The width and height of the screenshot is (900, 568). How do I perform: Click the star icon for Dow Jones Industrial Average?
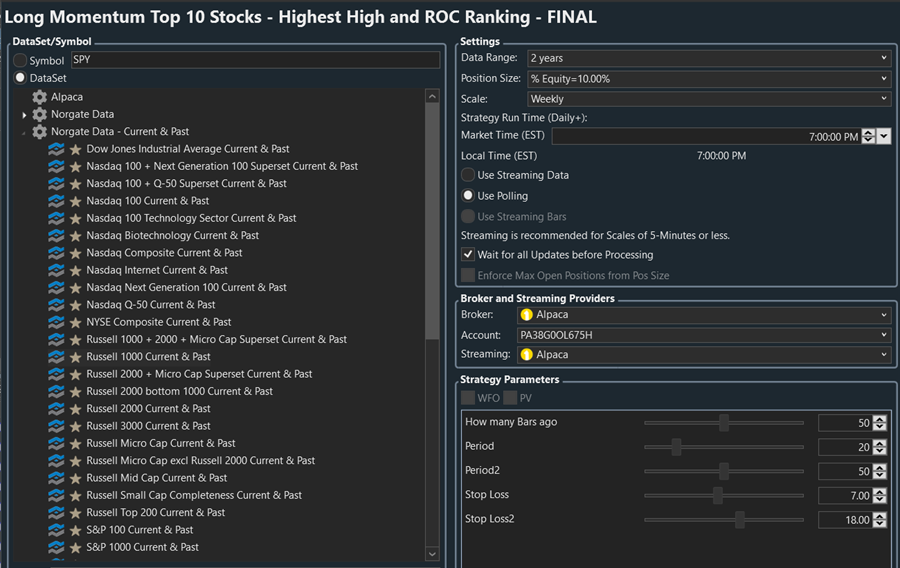click(x=75, y=149)
